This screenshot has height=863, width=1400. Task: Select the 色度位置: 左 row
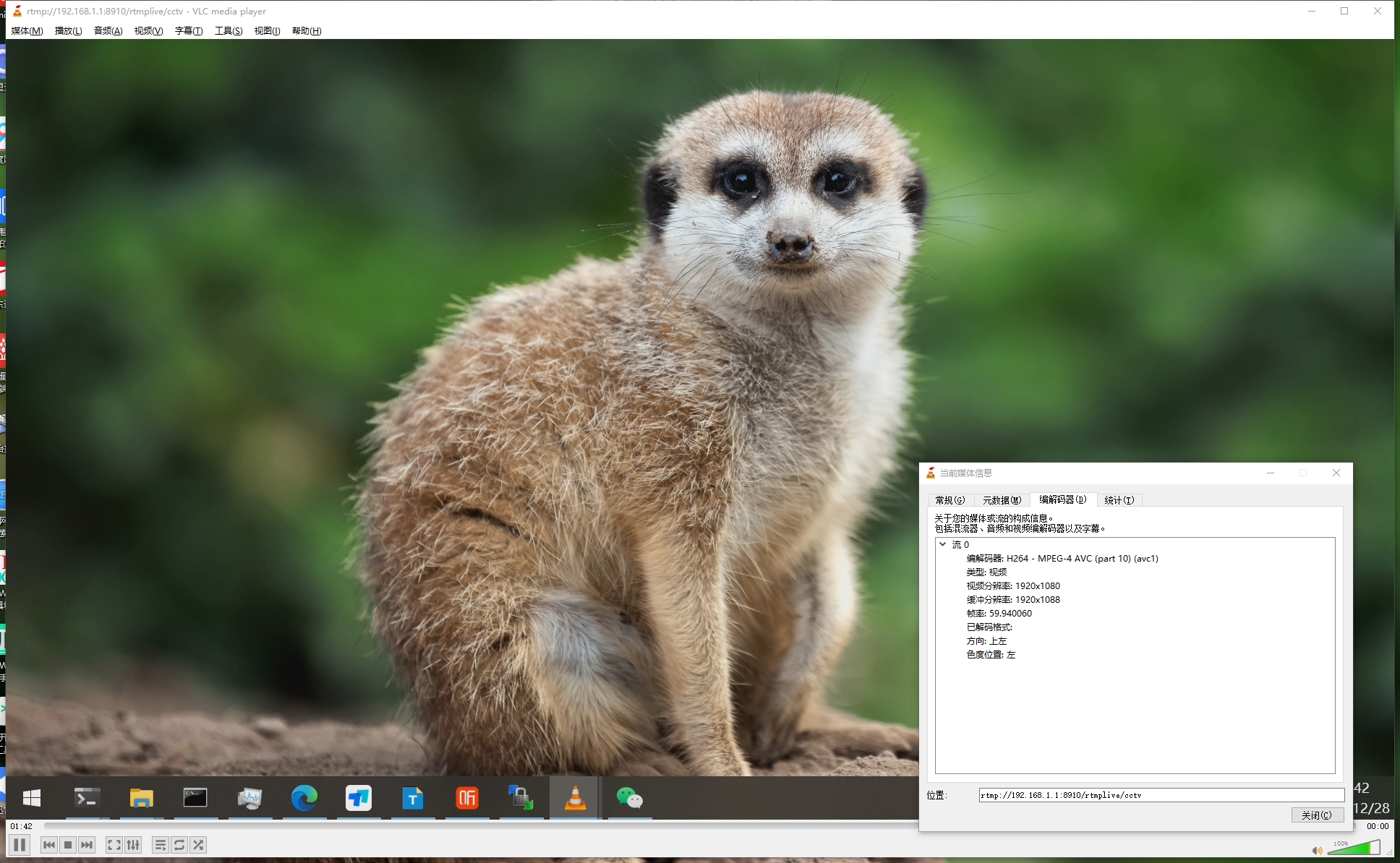point(991,654)
